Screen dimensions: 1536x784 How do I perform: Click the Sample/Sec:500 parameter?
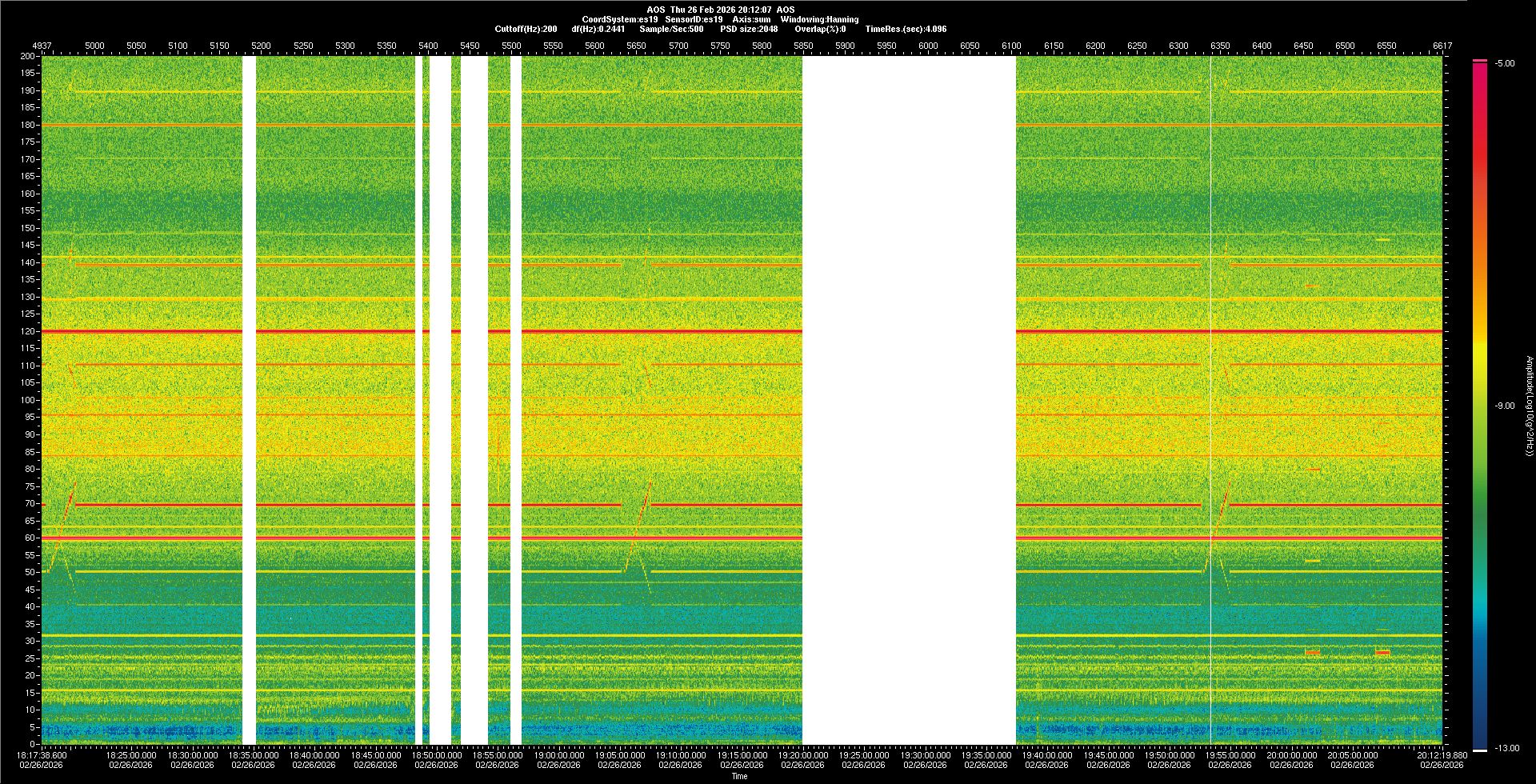coord(671,29)
